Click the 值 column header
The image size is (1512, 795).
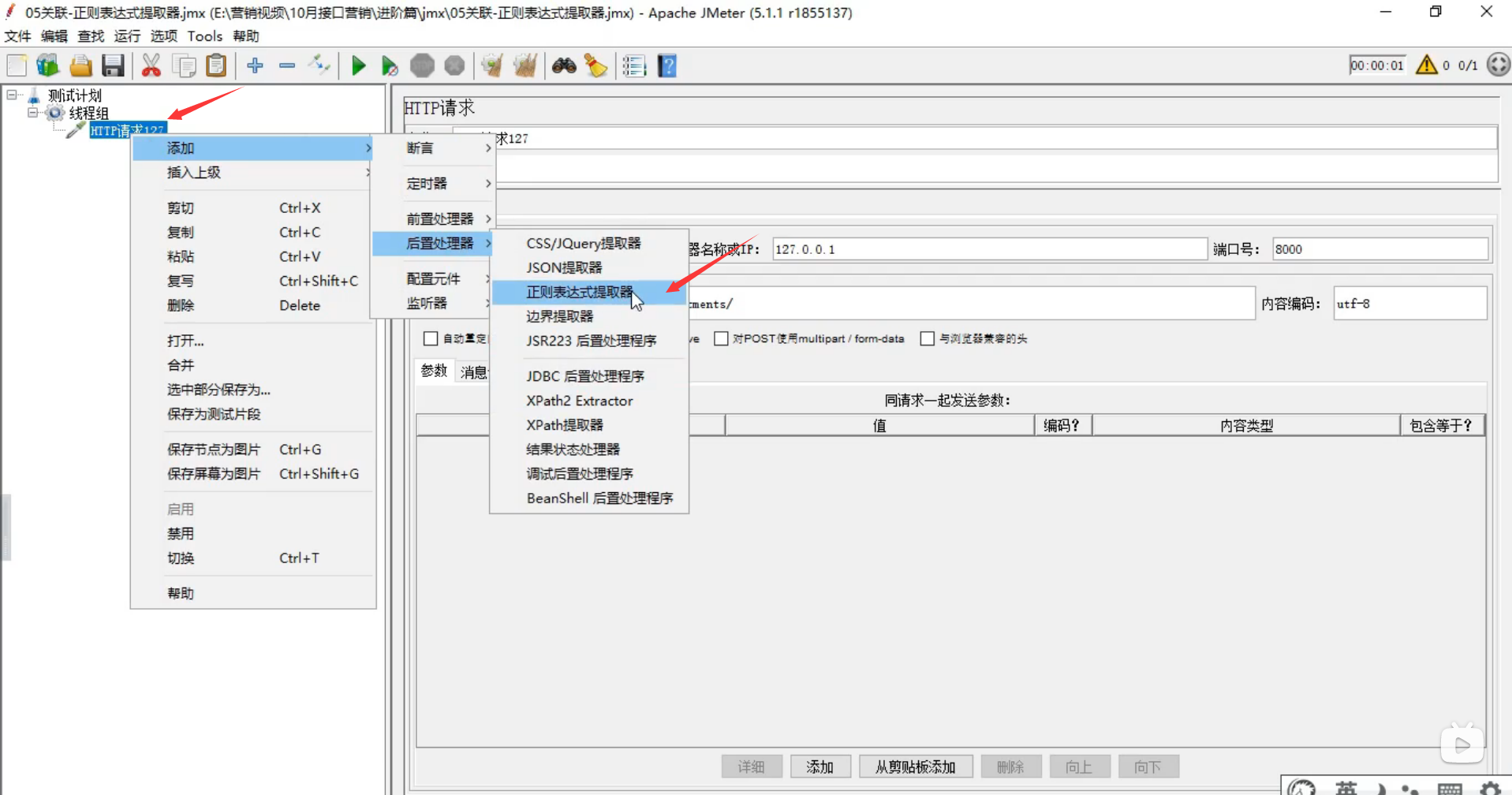[879, 425]
